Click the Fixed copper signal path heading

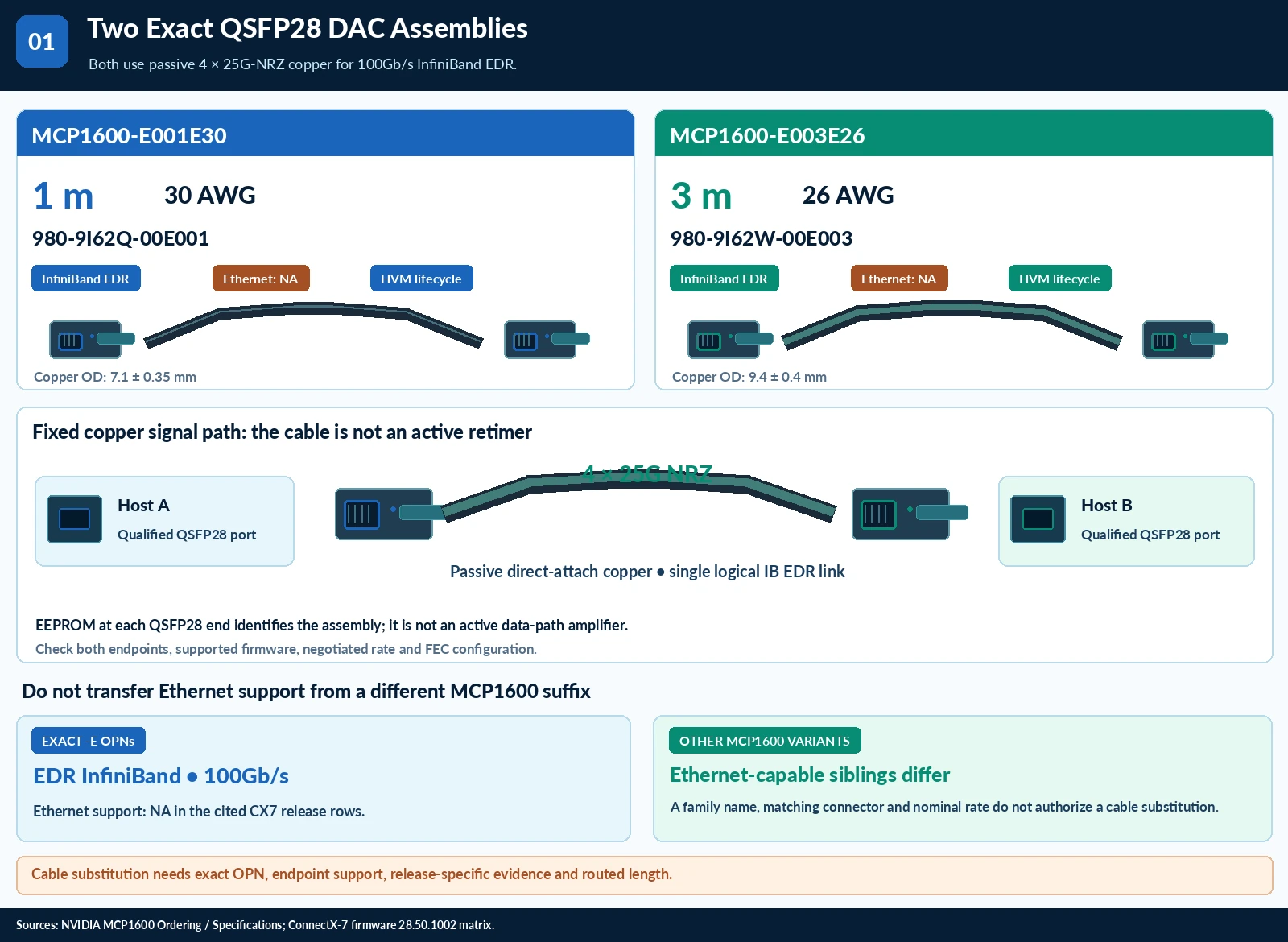click(x=282, y=432)
